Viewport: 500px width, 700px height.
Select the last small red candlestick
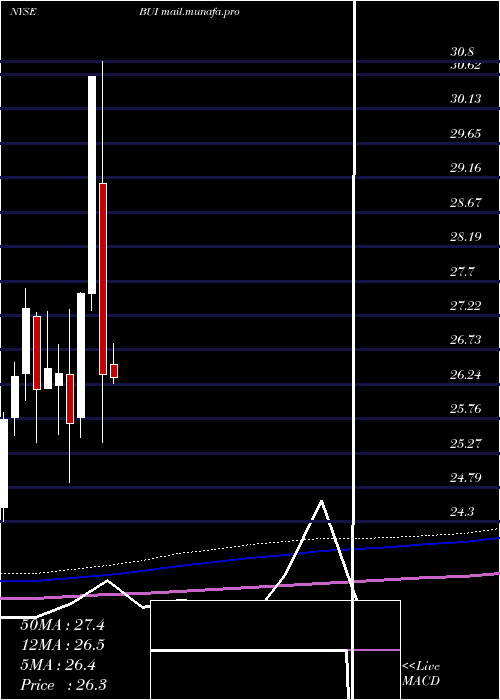click(114, 371)
